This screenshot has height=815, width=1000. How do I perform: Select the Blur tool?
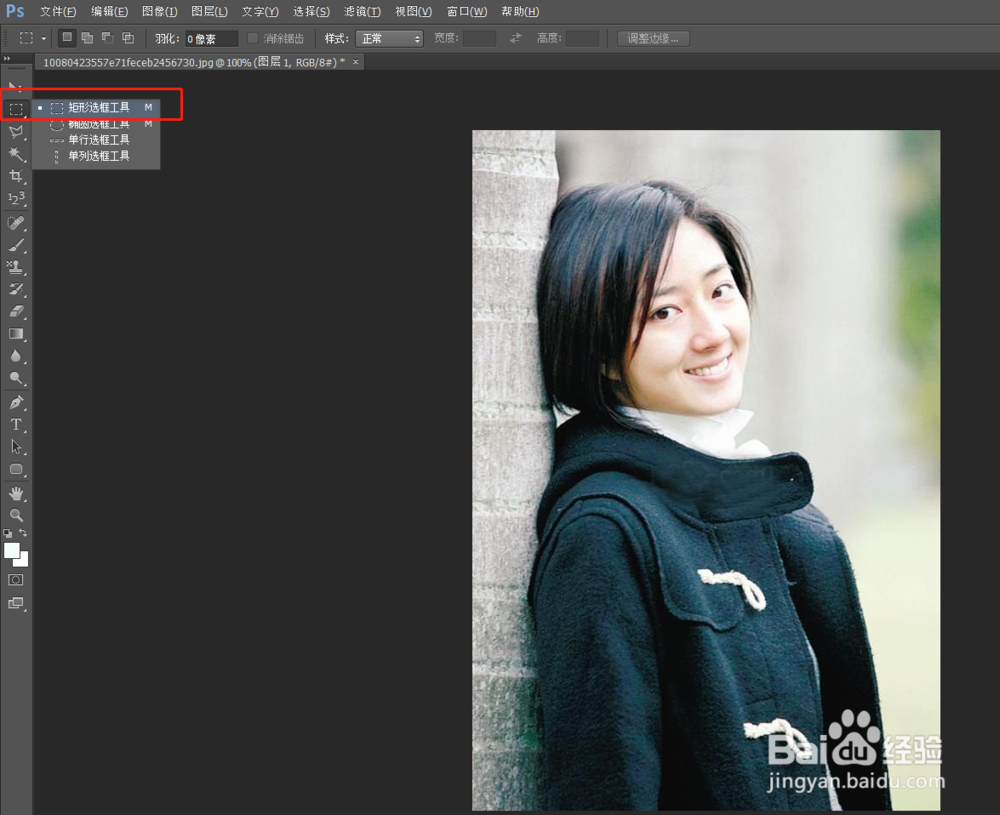coord(15,356)
